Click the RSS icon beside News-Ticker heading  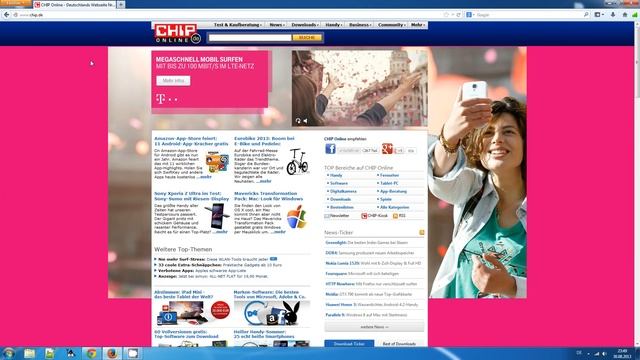point(422,233)
